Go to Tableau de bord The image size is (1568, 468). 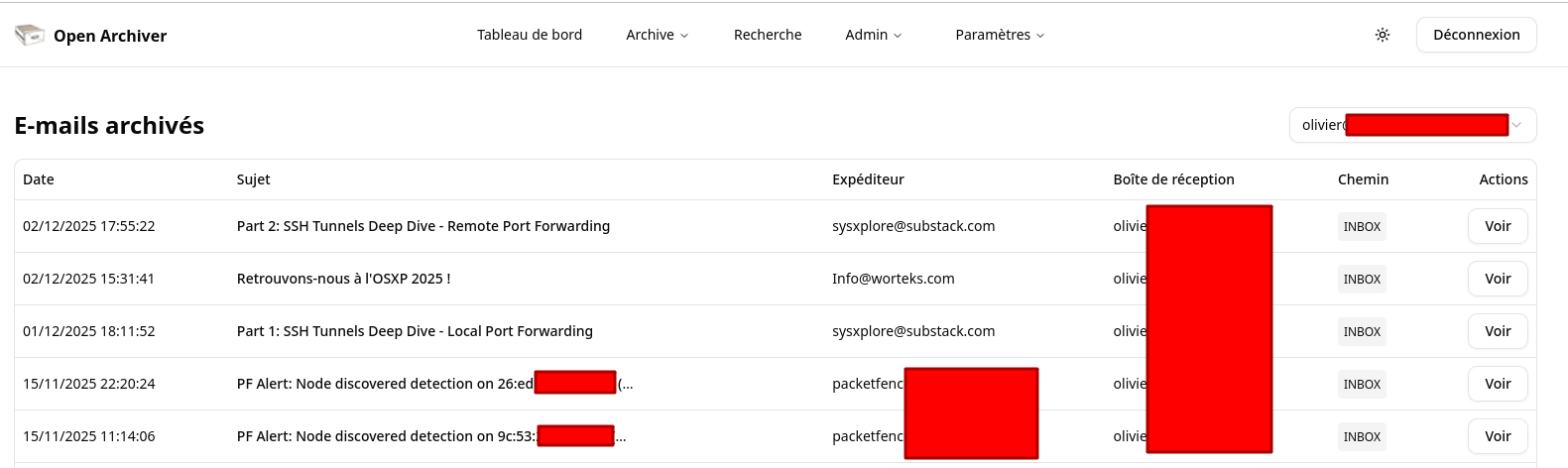[x=530, y=35]
